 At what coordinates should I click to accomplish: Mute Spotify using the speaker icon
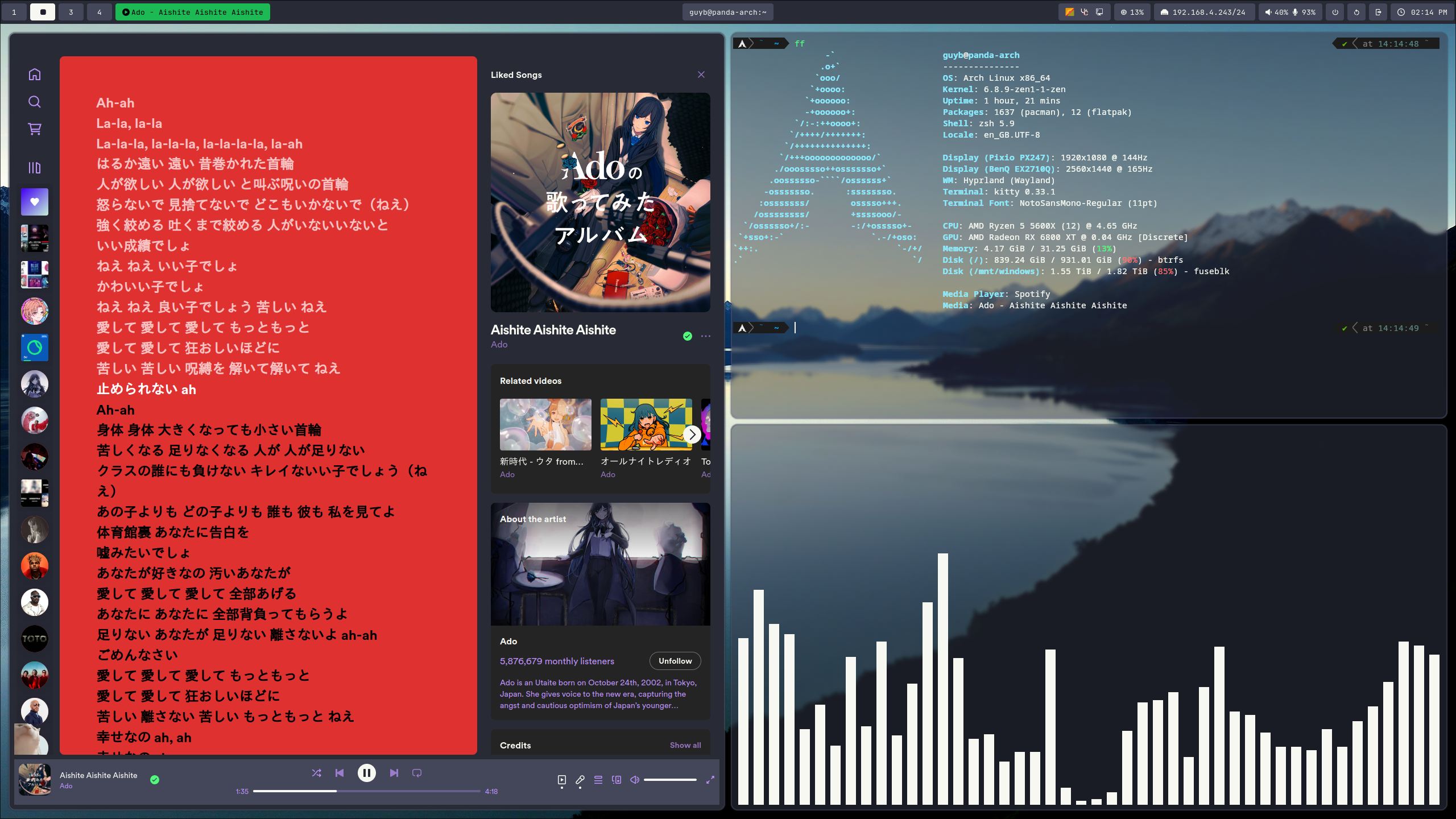click(x=635, y=780)
